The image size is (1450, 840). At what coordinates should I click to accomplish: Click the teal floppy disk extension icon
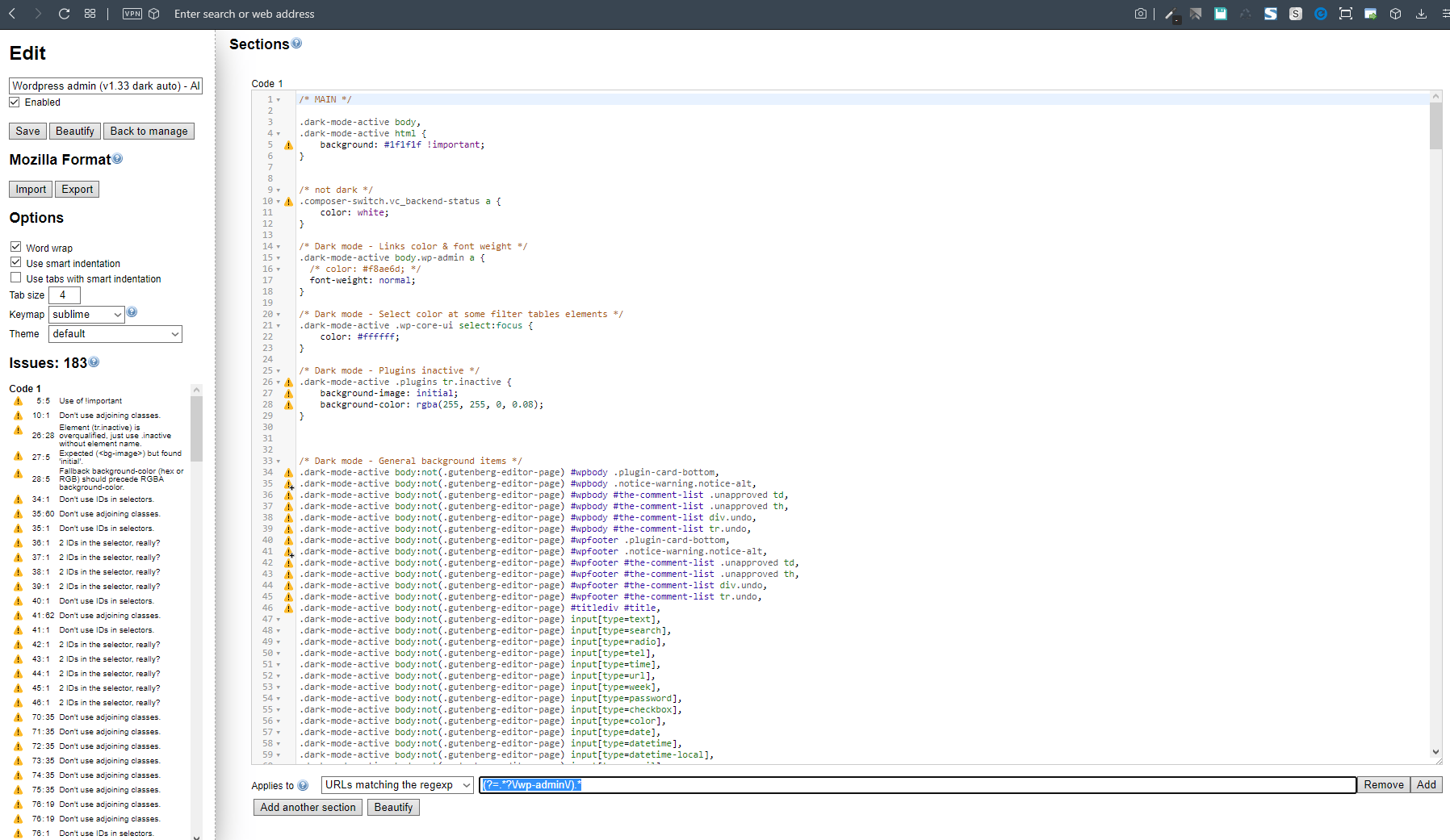click(1220, 14)
